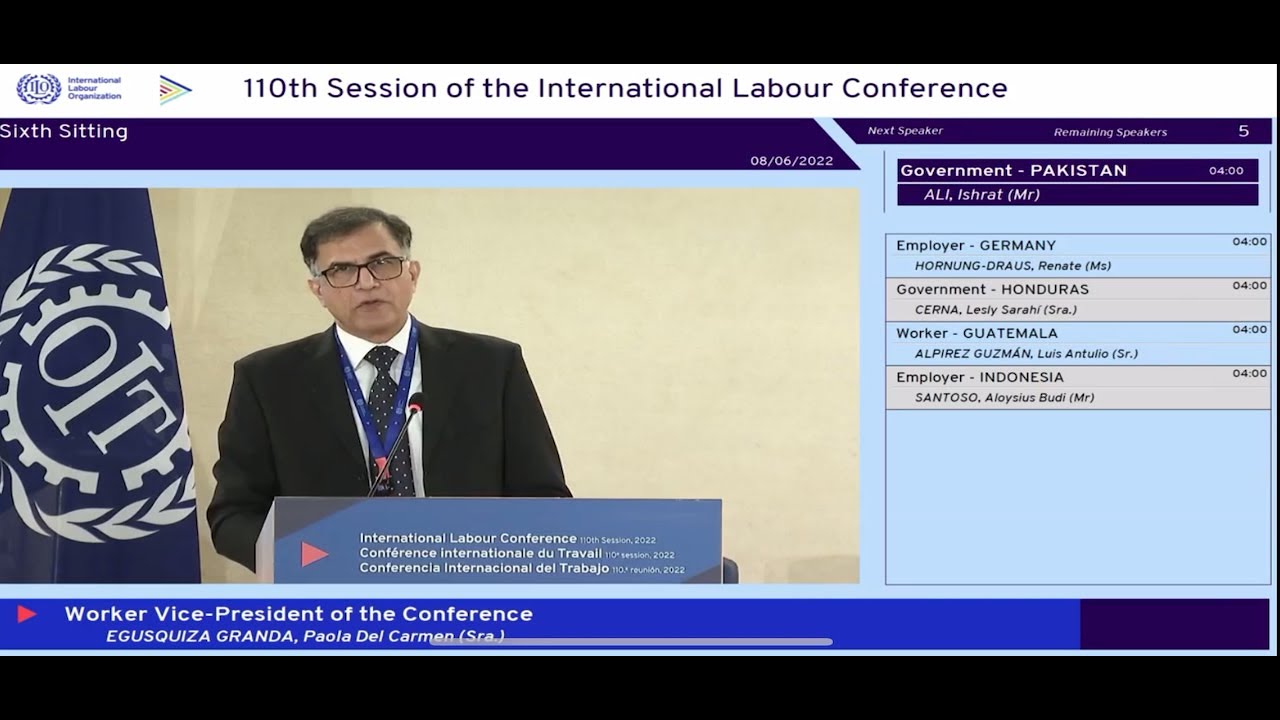
Task: Click the "110th Session of the International Labour Conference" title
Action: click(625, 88)
